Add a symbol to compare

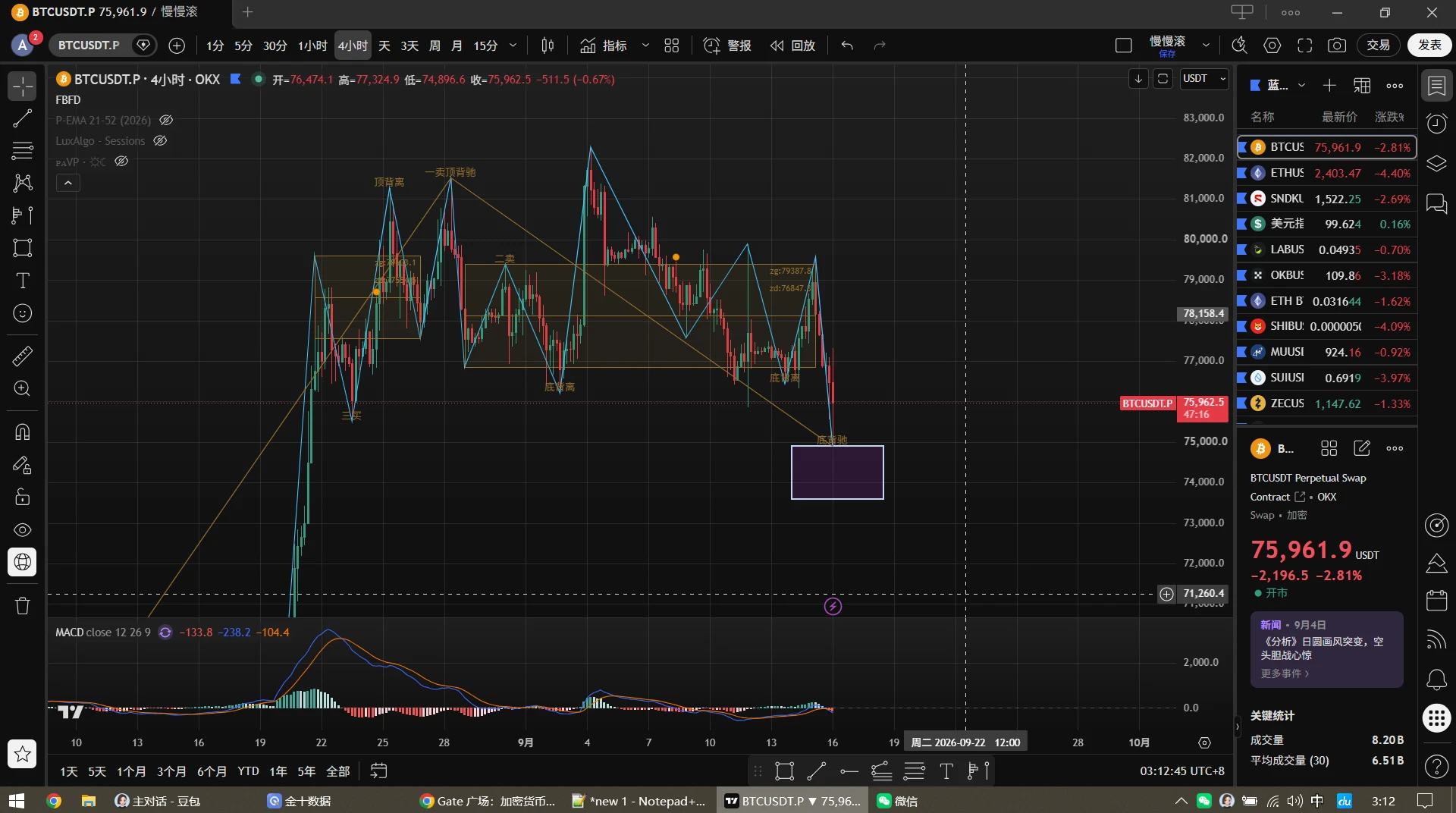177,46
